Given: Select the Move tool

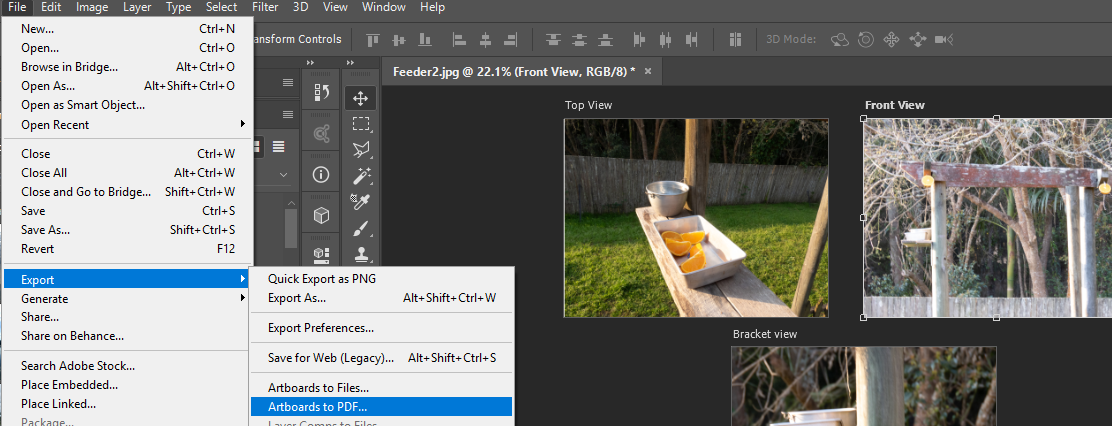Looking at the screenshot, I should [x=360, y=98].
